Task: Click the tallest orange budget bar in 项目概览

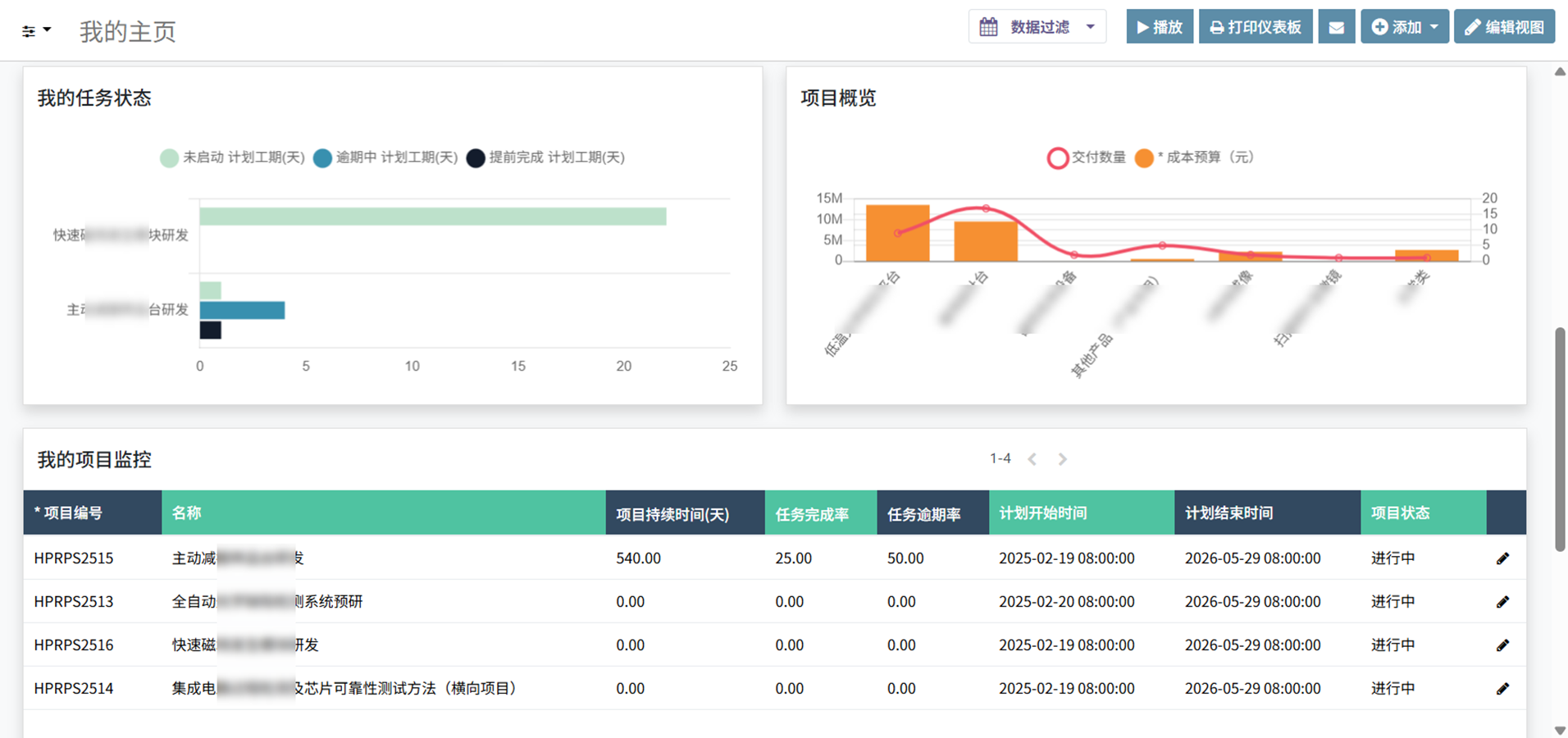Action: [x=898, y=233]
